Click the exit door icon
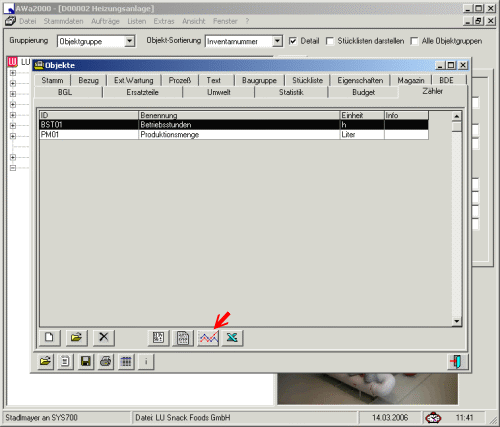This screenshot has width=500, height=427. click(x=457, y=362)
